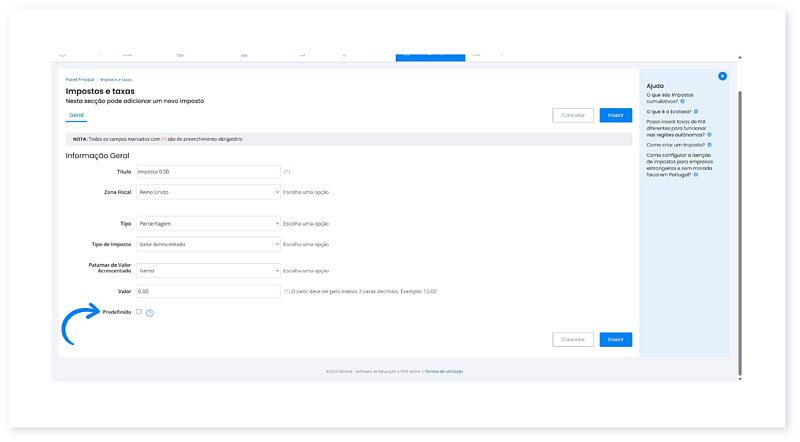
Task: Click the top Cancelar button
Action: 573,115
